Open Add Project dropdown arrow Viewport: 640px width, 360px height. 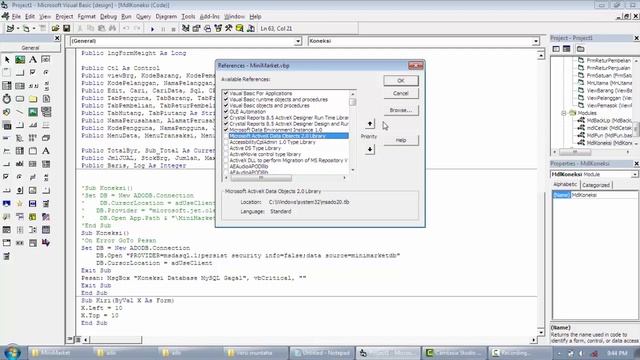pos(18,29)
